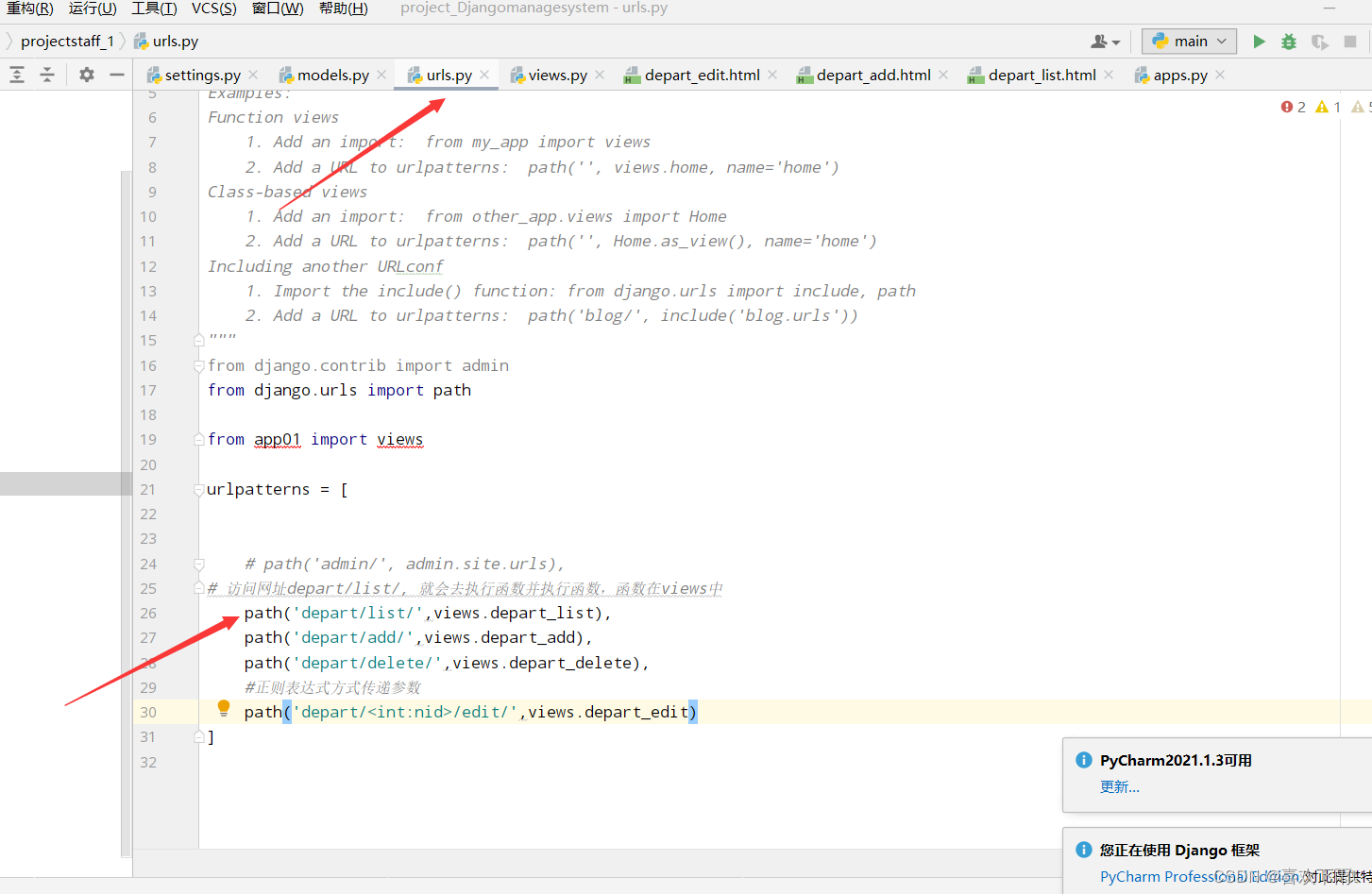Image resolution: width=1372 pixels, height=894 pixels.
Task: Hide the project panel with the minus icon
Action: tap(117, 75)
